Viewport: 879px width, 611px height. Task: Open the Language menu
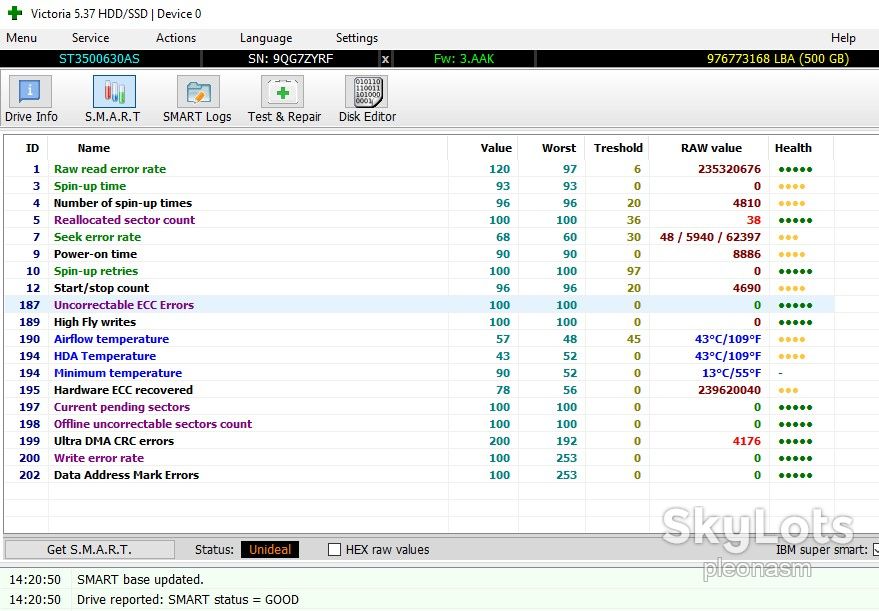(266, 38)
